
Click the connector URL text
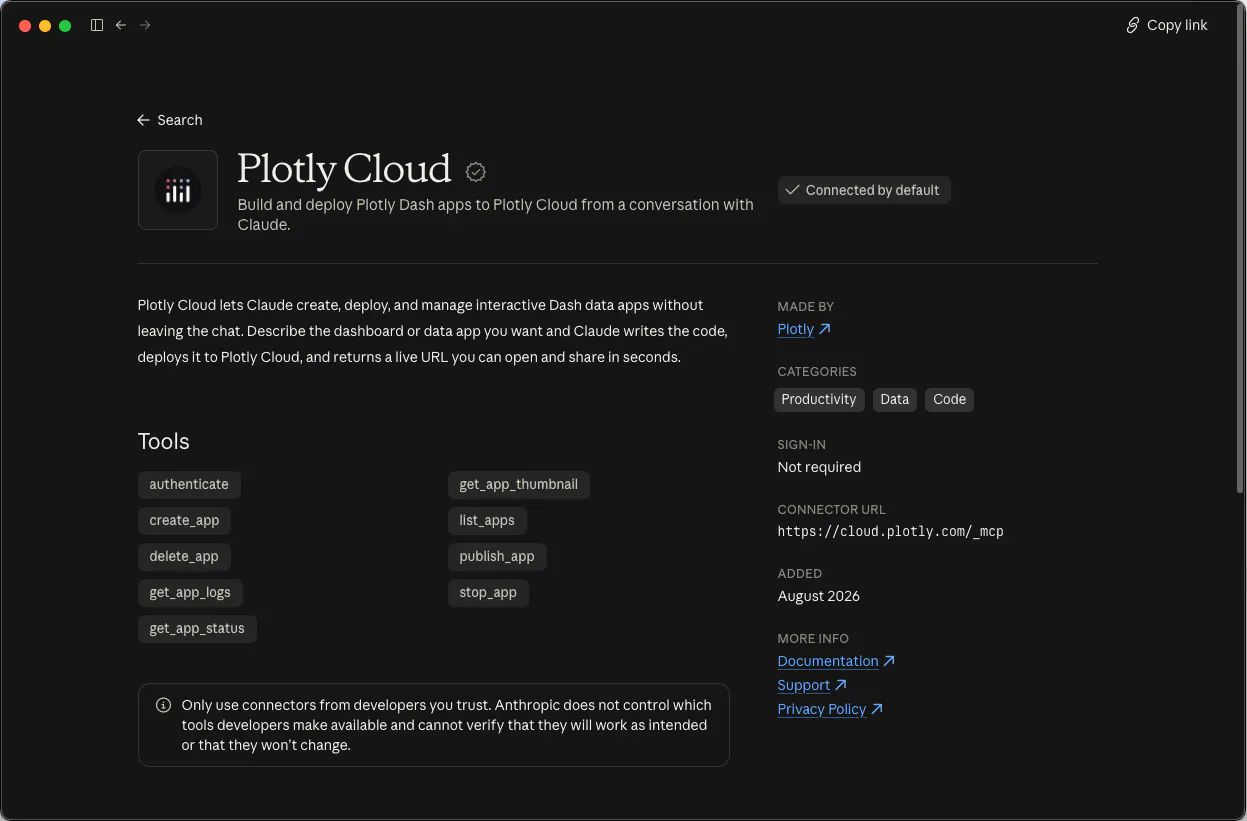tap(891, 532)
